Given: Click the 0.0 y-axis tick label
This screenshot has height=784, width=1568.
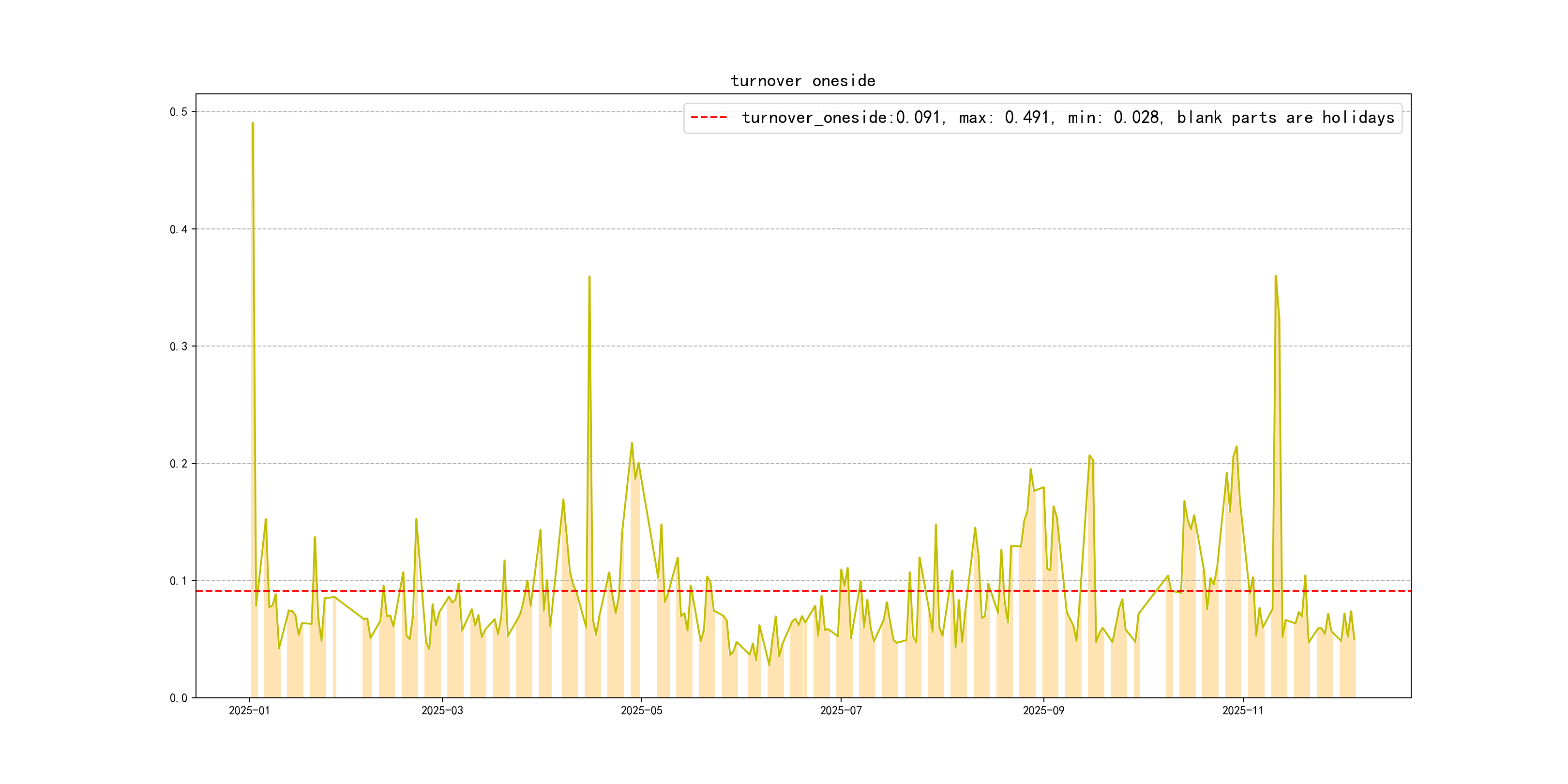Looking at the screenshot, I should [x=179, y=698].
